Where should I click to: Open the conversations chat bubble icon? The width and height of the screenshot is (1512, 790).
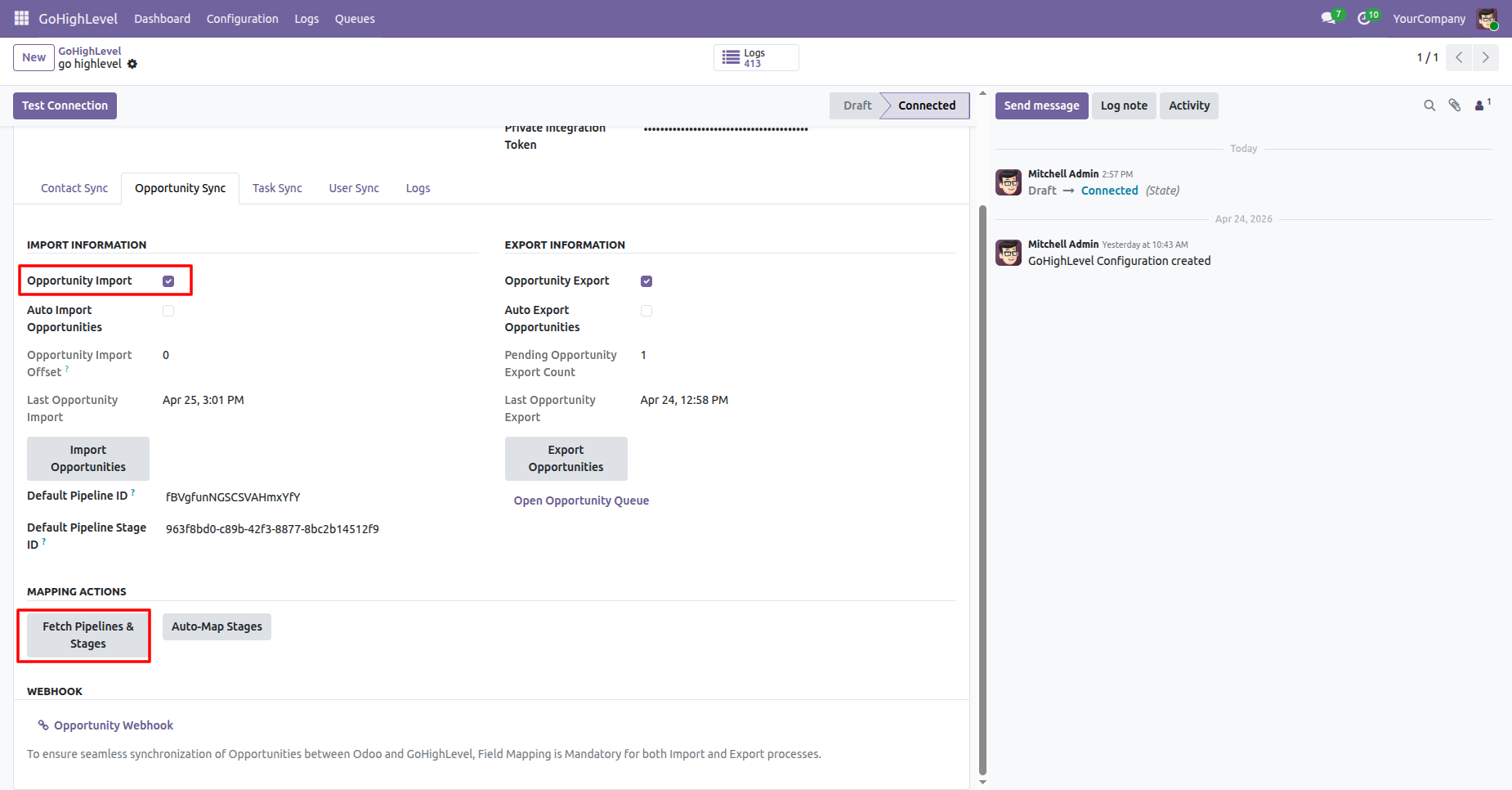pyautogui.click(x=1328, y=18)
